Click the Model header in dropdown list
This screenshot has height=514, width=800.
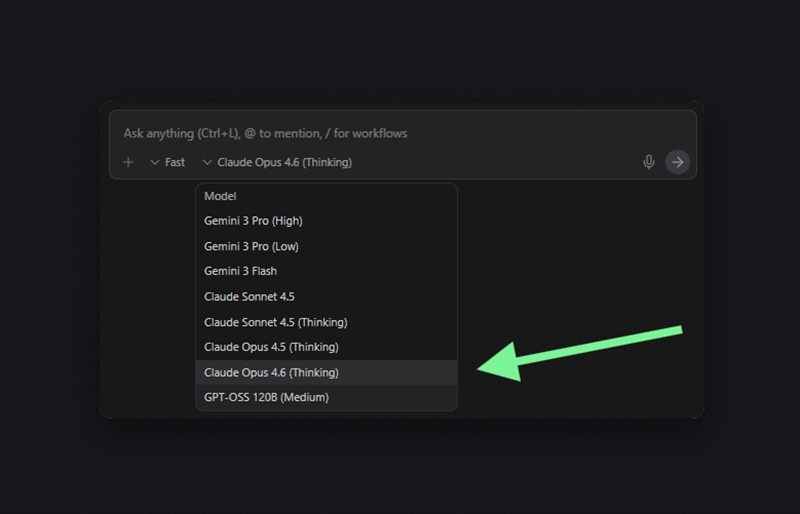pyautogui.click(x=220, y=196)
